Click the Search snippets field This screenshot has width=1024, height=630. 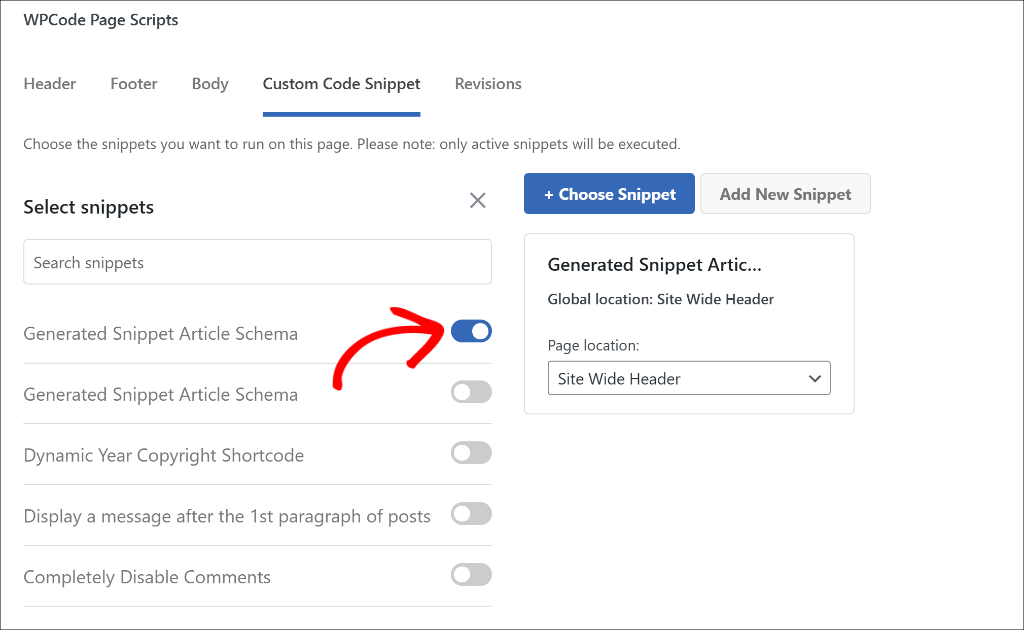coord(257,262)
